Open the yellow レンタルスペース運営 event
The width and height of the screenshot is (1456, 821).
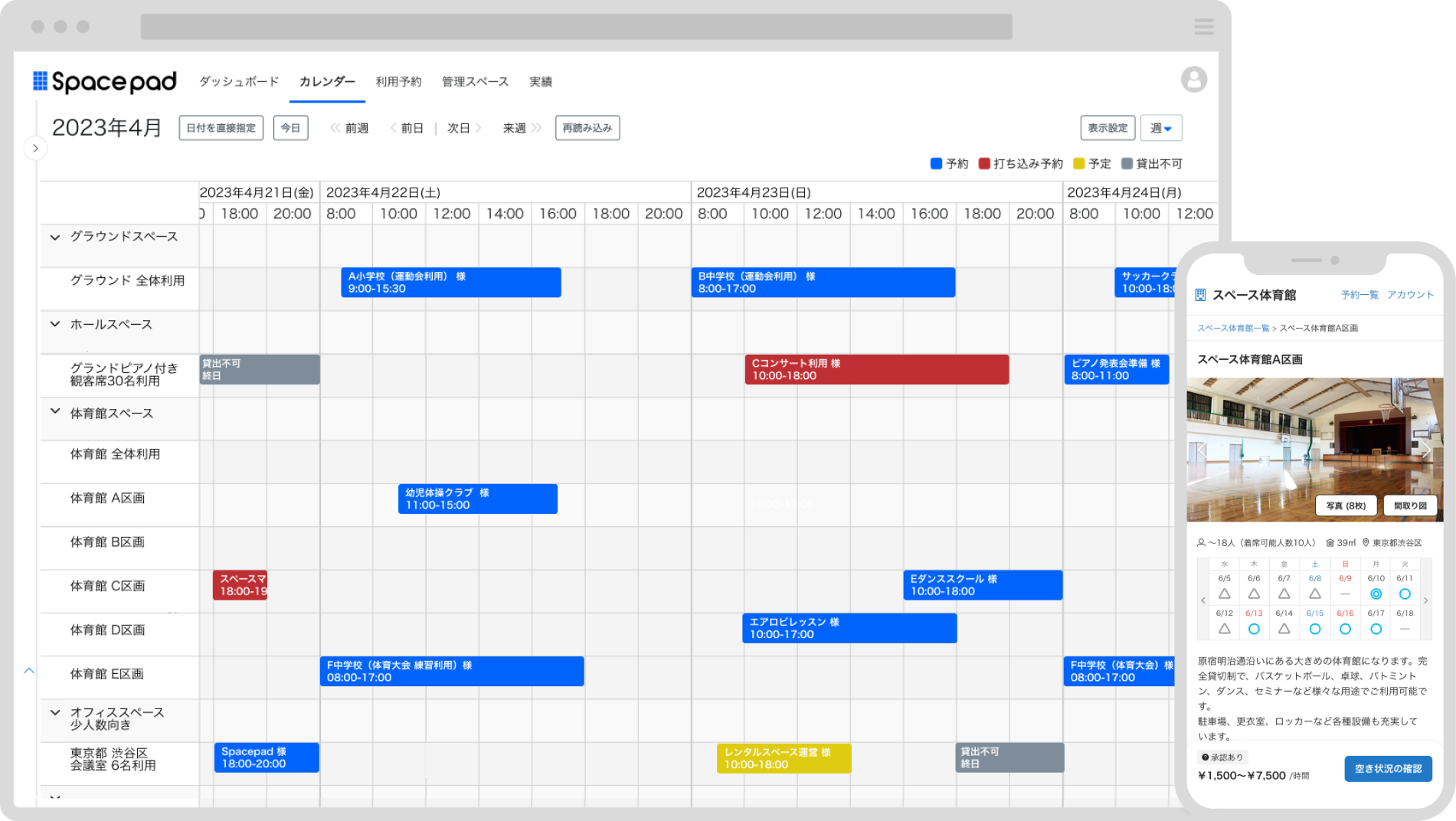pyautogui.click(x=784, y=758)
